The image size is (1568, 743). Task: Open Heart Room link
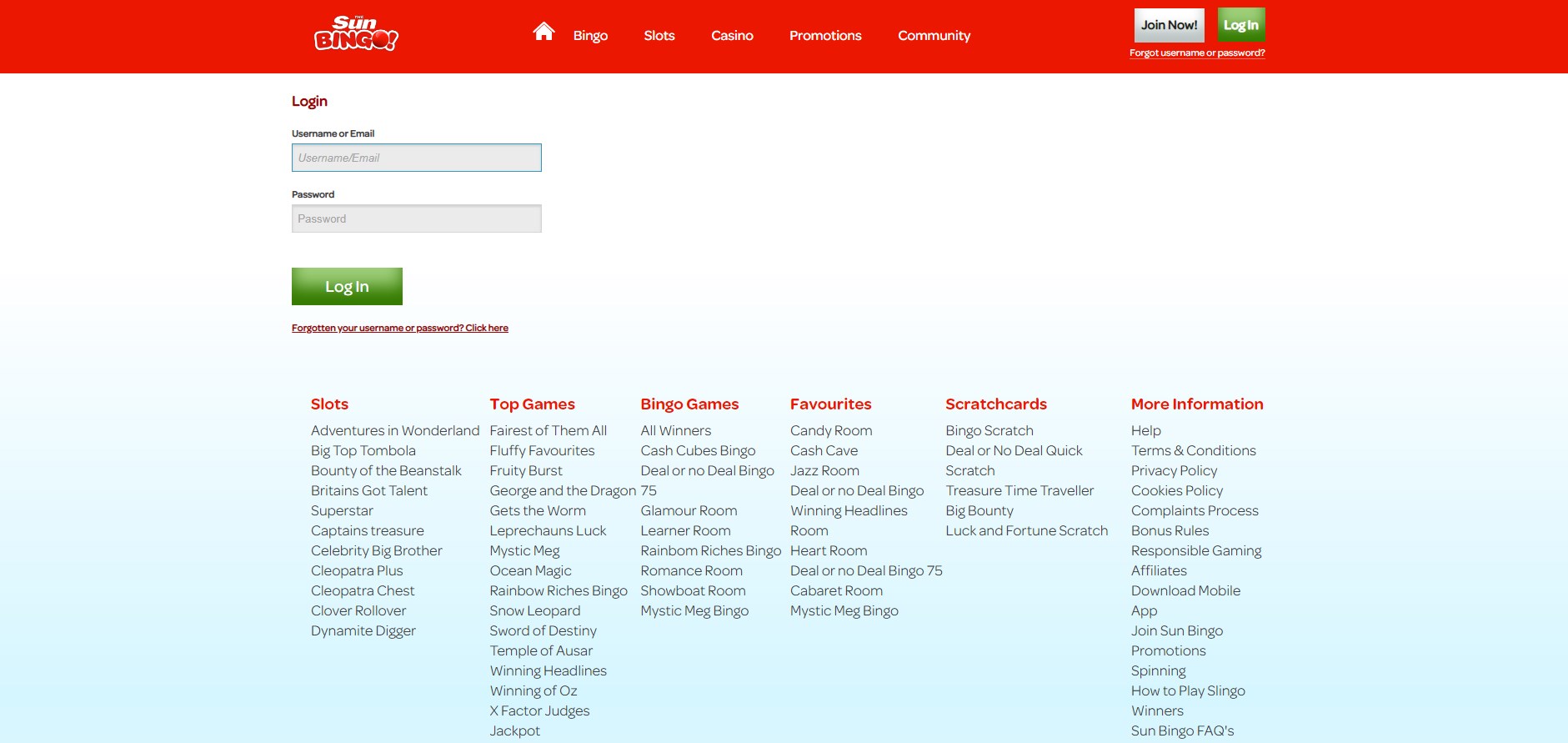tap(829, 550)
